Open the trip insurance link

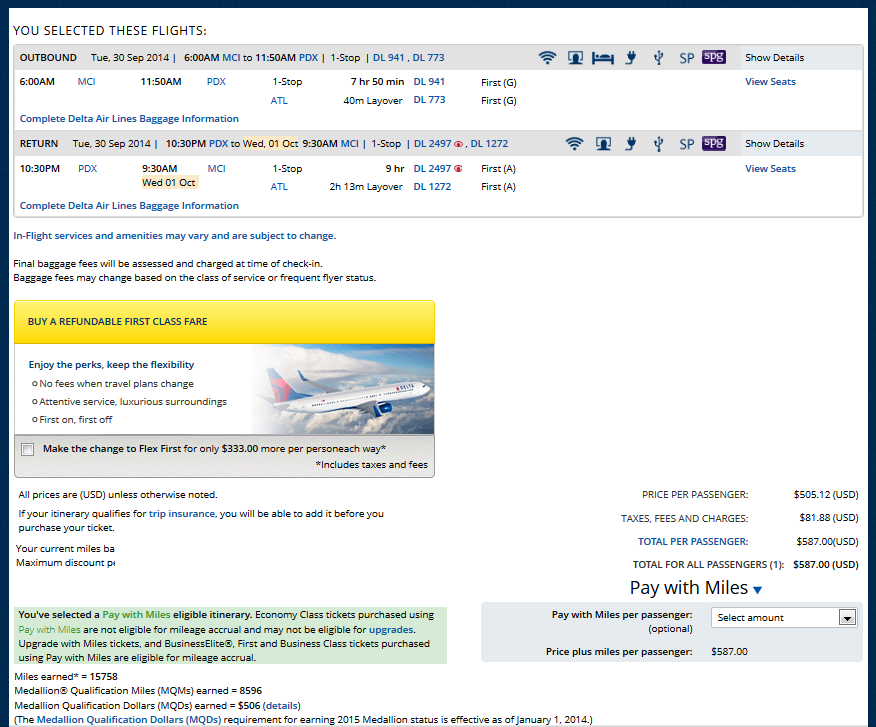pos(182,514)
